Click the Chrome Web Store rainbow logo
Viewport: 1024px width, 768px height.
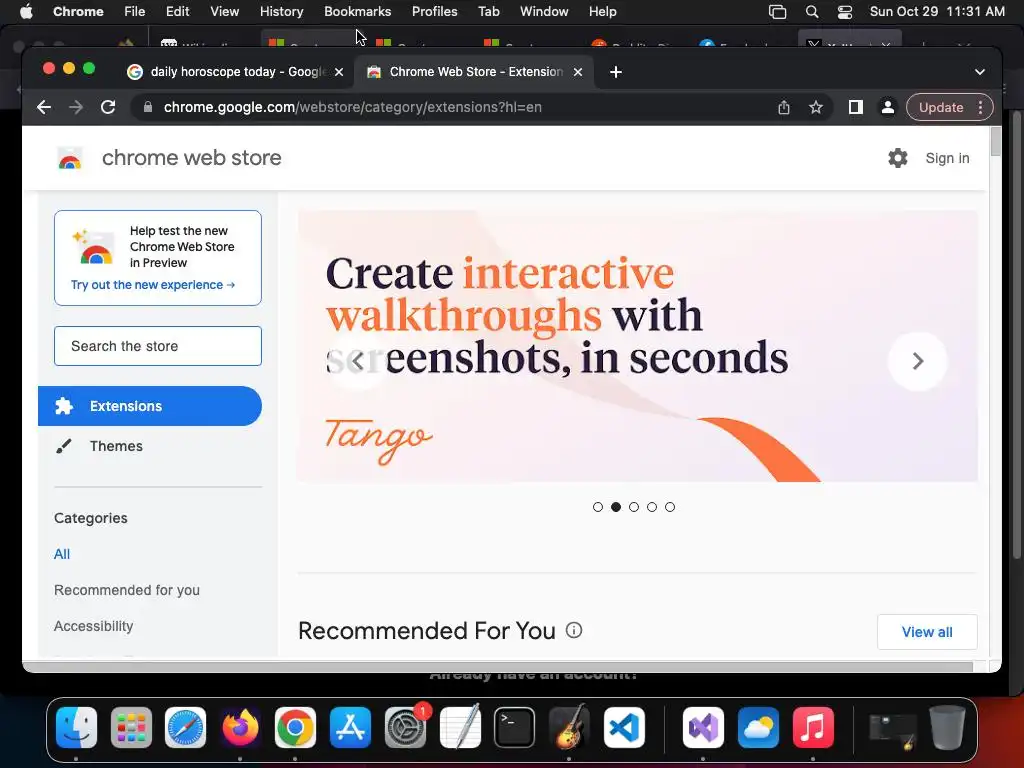(70, 159)
